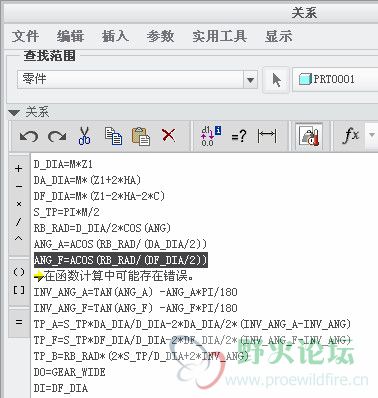Insert caret ^ power operator

point(19,239)
